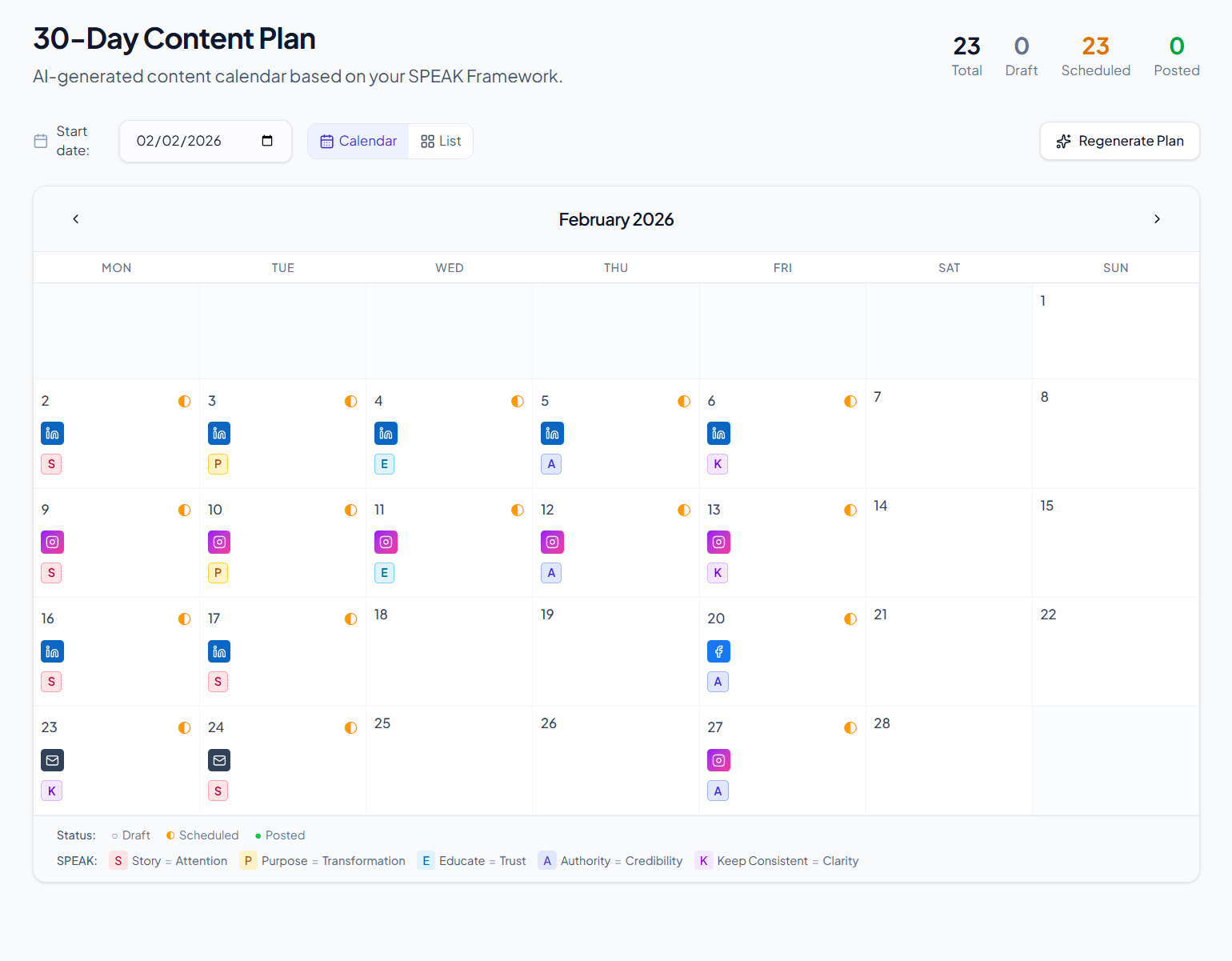Click the Story legend swatch in the footer
This screenshot has width=1232, height=961.
click(118, 860)
